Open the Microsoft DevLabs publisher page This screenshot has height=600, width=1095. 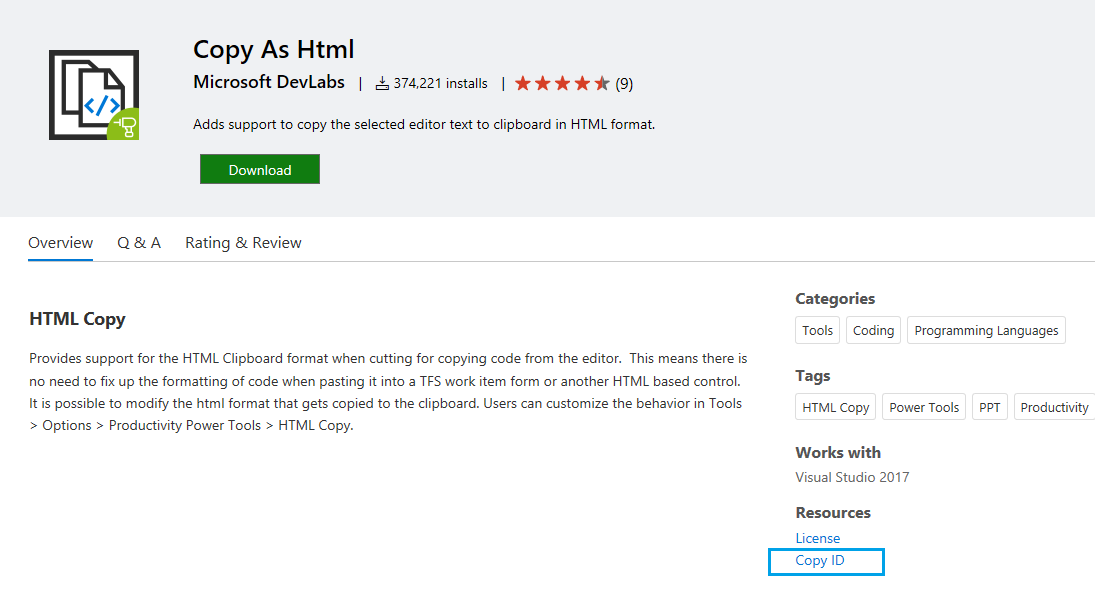[269, 82]
